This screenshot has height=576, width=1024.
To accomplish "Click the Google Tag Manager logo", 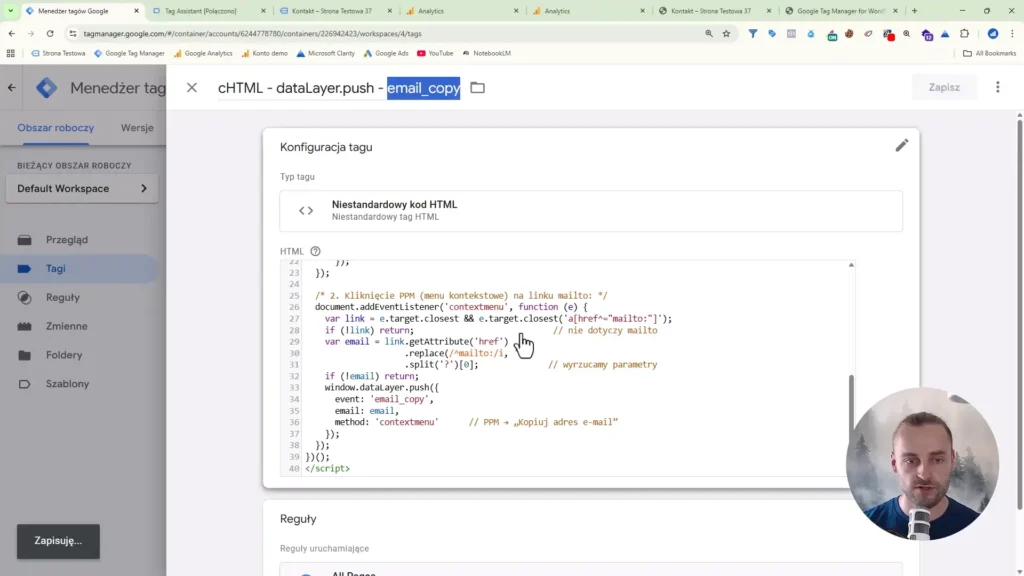I will click(46, 88).
